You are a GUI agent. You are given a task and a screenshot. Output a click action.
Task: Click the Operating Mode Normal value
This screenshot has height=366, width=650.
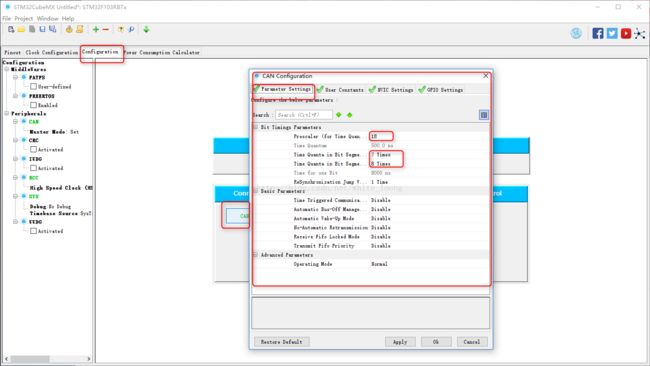[379, 264]
